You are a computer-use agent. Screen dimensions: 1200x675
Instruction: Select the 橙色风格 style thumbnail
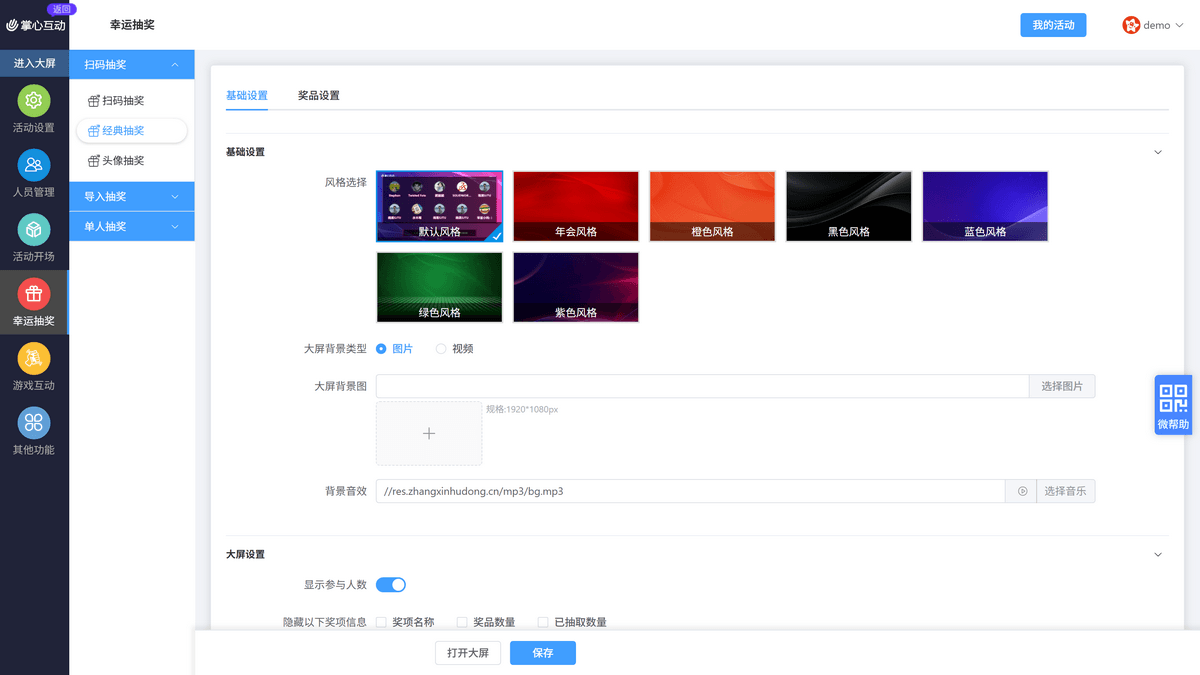[x=712, y=206]
